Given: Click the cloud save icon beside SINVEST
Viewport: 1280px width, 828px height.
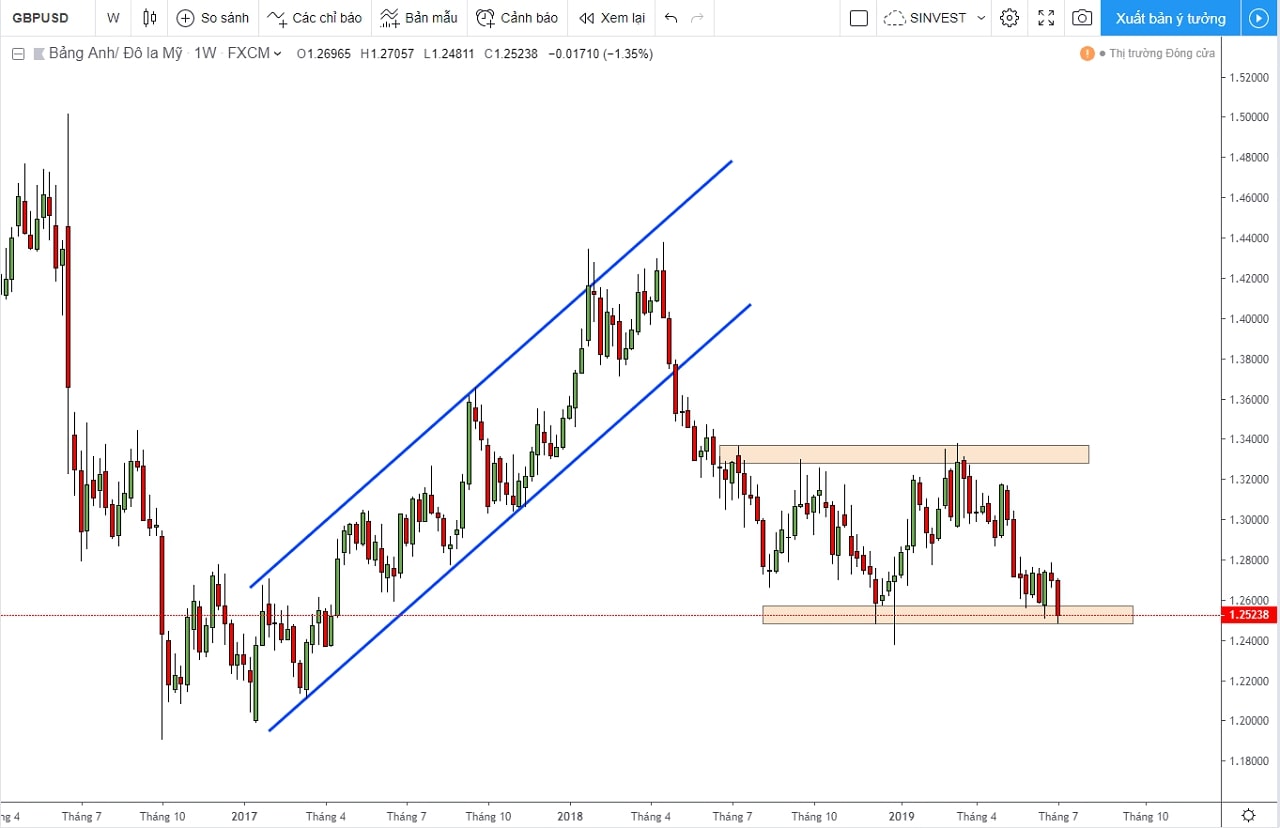Looking at the screenshot, I should pos(895,18).
